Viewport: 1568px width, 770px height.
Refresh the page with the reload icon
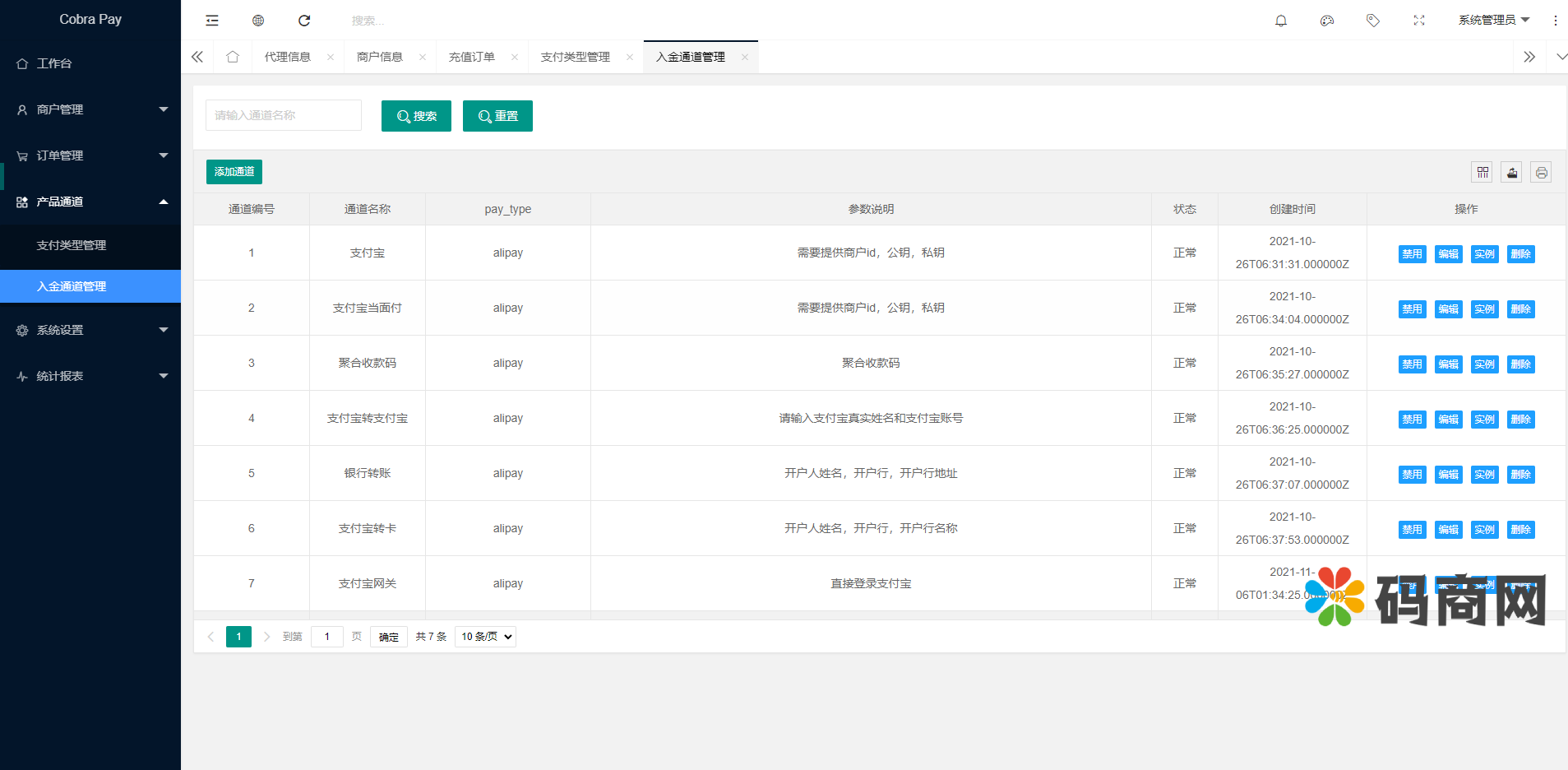[x=304, y=21]
